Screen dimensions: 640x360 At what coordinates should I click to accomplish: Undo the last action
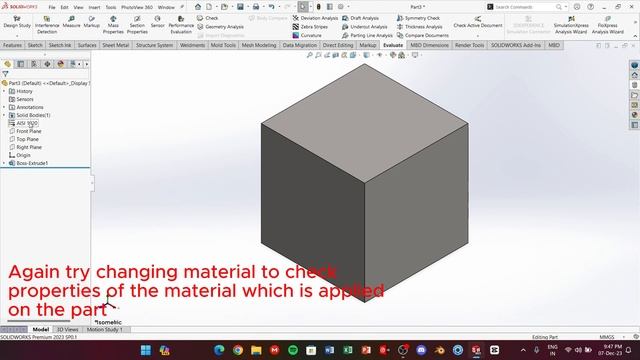[x=271, y=7]
